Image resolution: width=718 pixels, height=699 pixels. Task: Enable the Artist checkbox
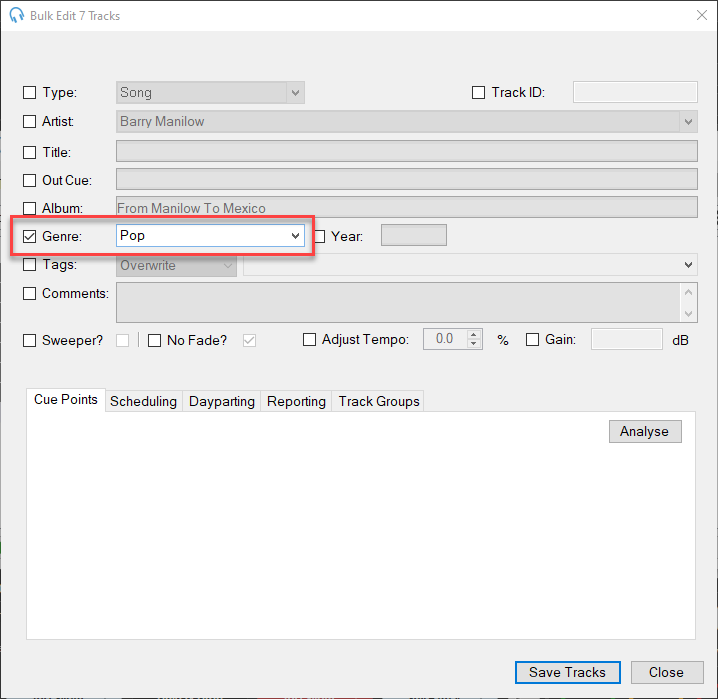pyautogui.click(x=30, y=122)
